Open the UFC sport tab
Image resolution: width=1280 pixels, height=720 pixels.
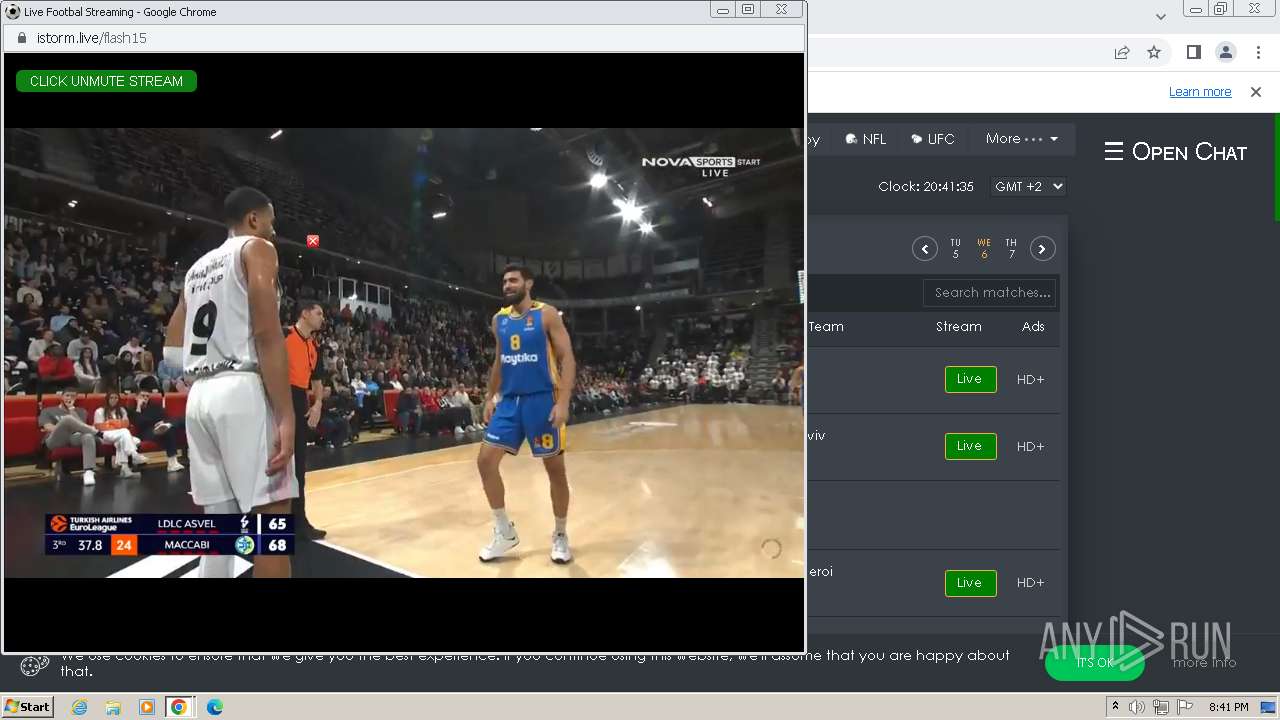932,139
